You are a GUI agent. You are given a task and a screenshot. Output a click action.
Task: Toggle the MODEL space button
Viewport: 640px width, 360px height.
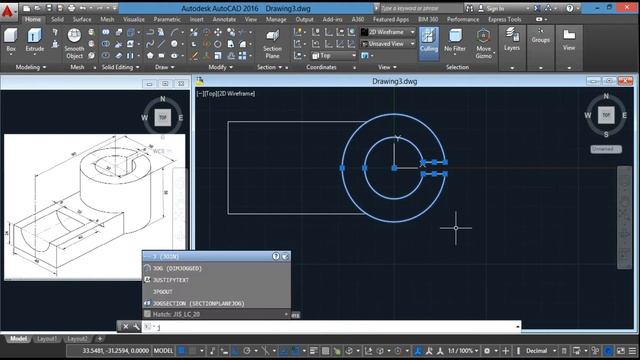163,351
